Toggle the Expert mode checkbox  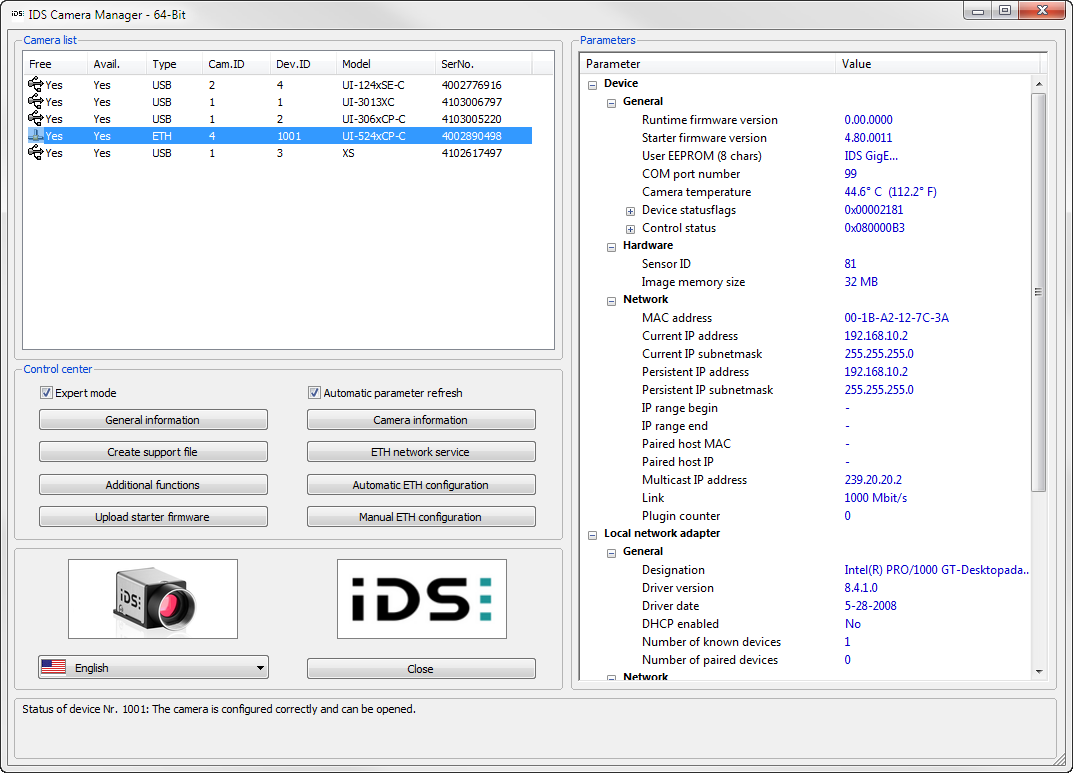[x=47, y=393]
